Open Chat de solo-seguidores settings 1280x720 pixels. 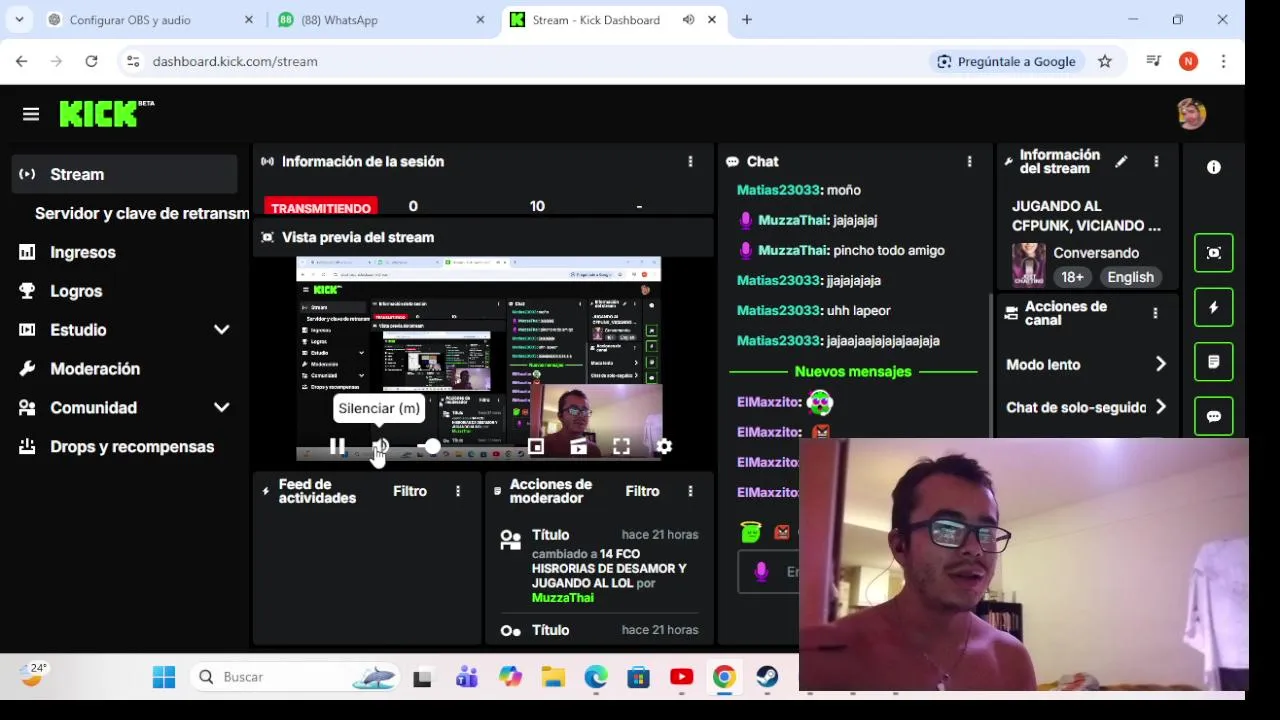(1086, 407)
